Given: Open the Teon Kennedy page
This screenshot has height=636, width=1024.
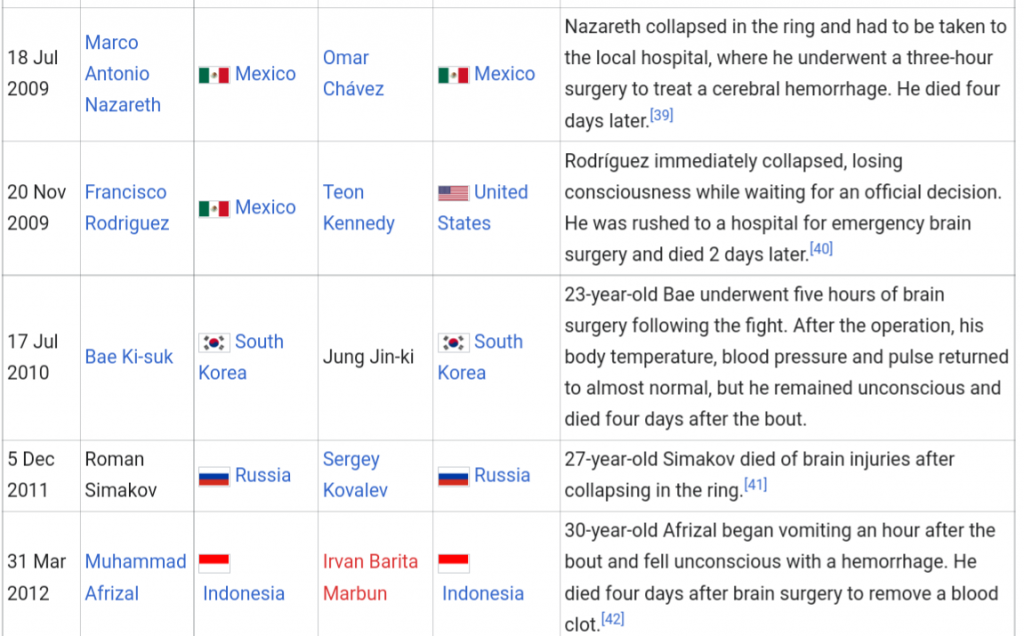Looking at the screenshot, I should [359, 208].
